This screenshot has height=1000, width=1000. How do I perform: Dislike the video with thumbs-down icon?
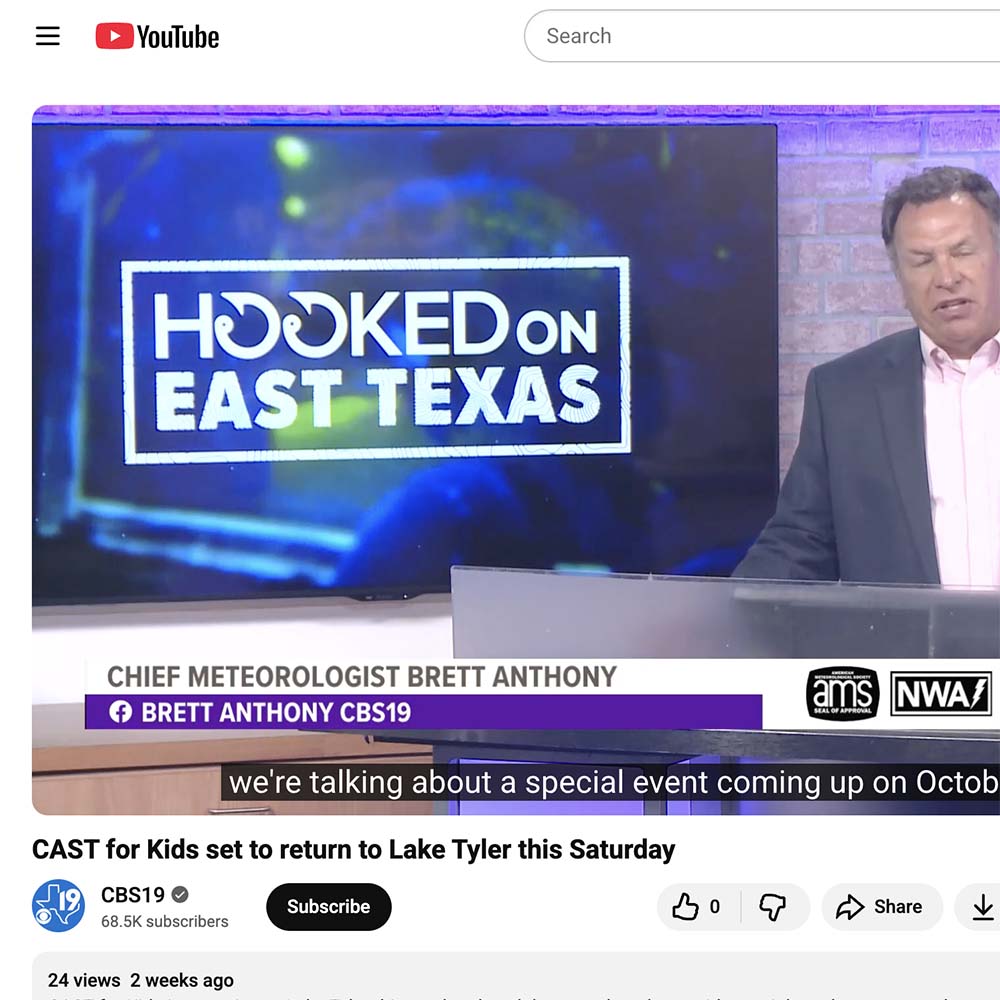pos(772,906)
